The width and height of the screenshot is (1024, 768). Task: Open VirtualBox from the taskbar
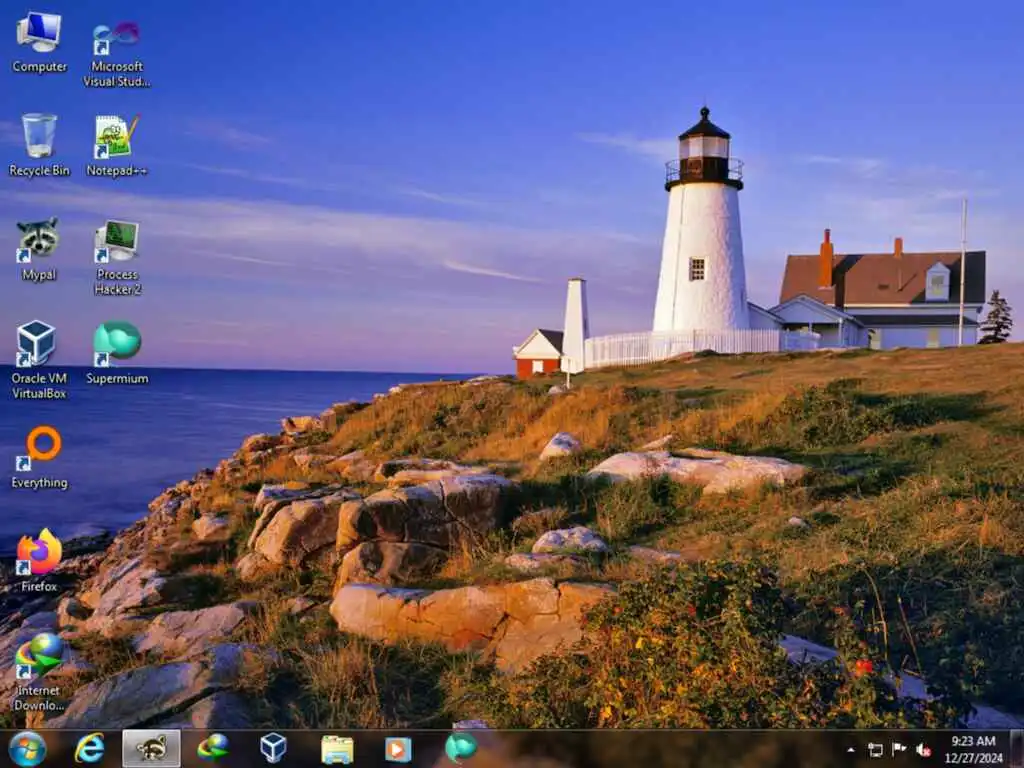tap(273, 748)
